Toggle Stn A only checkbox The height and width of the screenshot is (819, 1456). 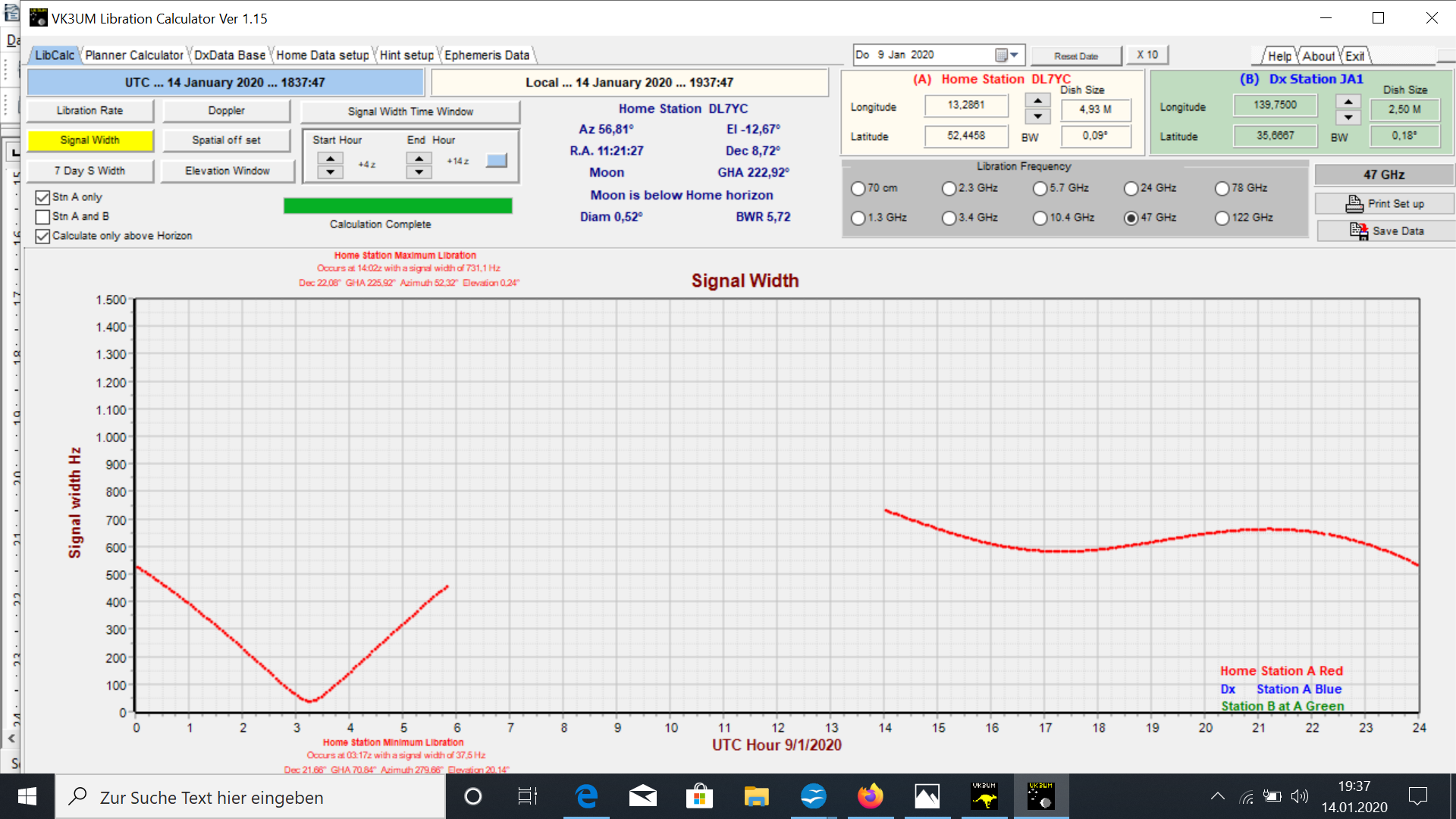tap(42, 197)
